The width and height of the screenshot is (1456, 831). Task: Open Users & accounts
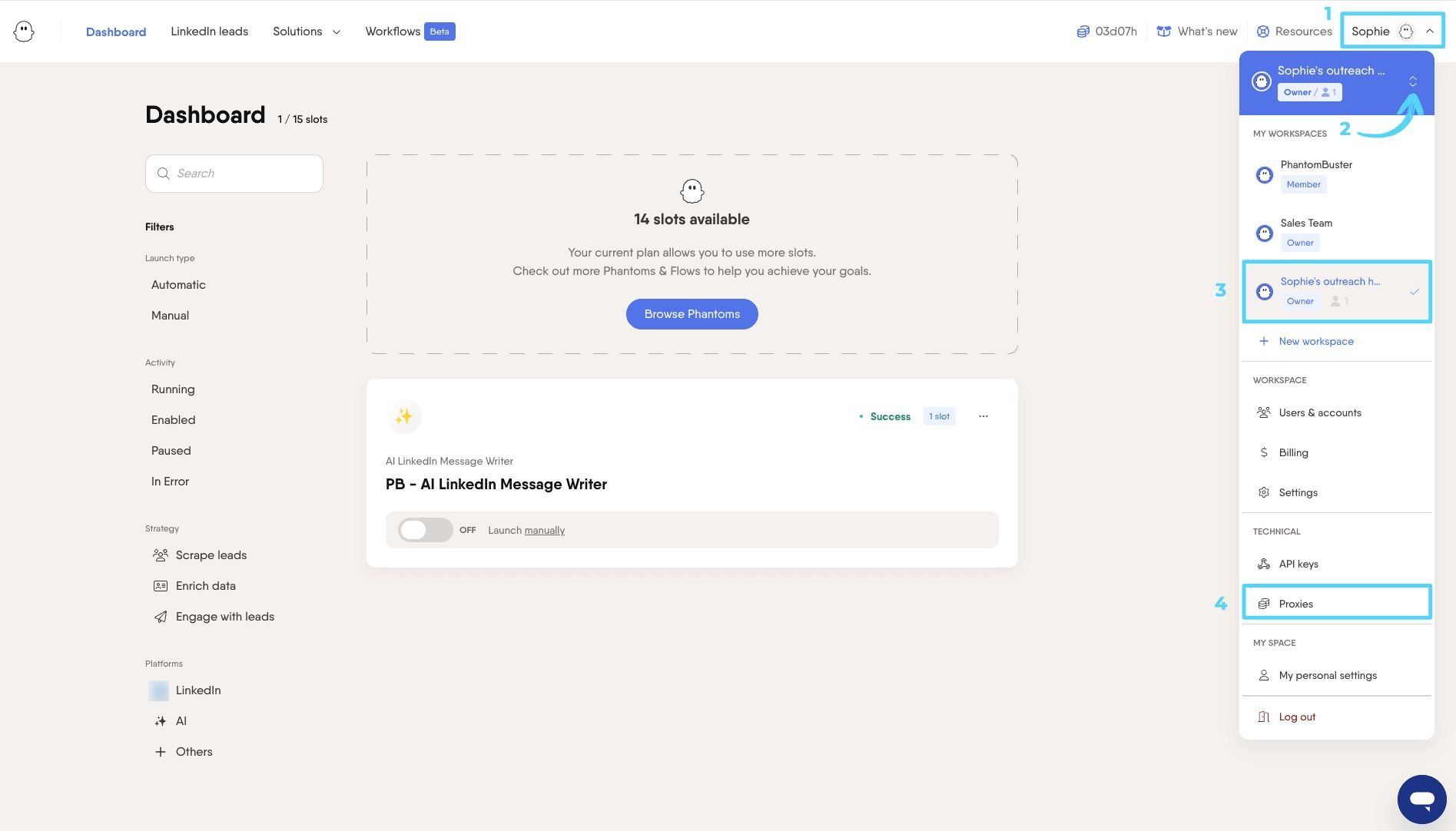pos(1337,412)
